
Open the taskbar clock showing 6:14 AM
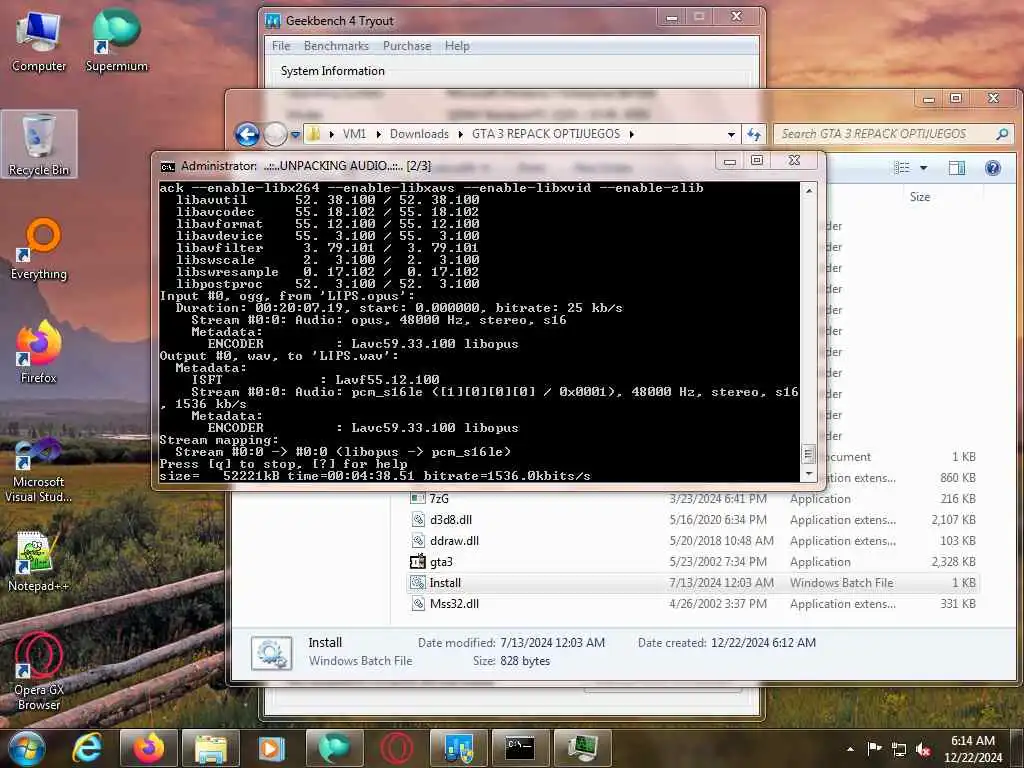(973, 748)
